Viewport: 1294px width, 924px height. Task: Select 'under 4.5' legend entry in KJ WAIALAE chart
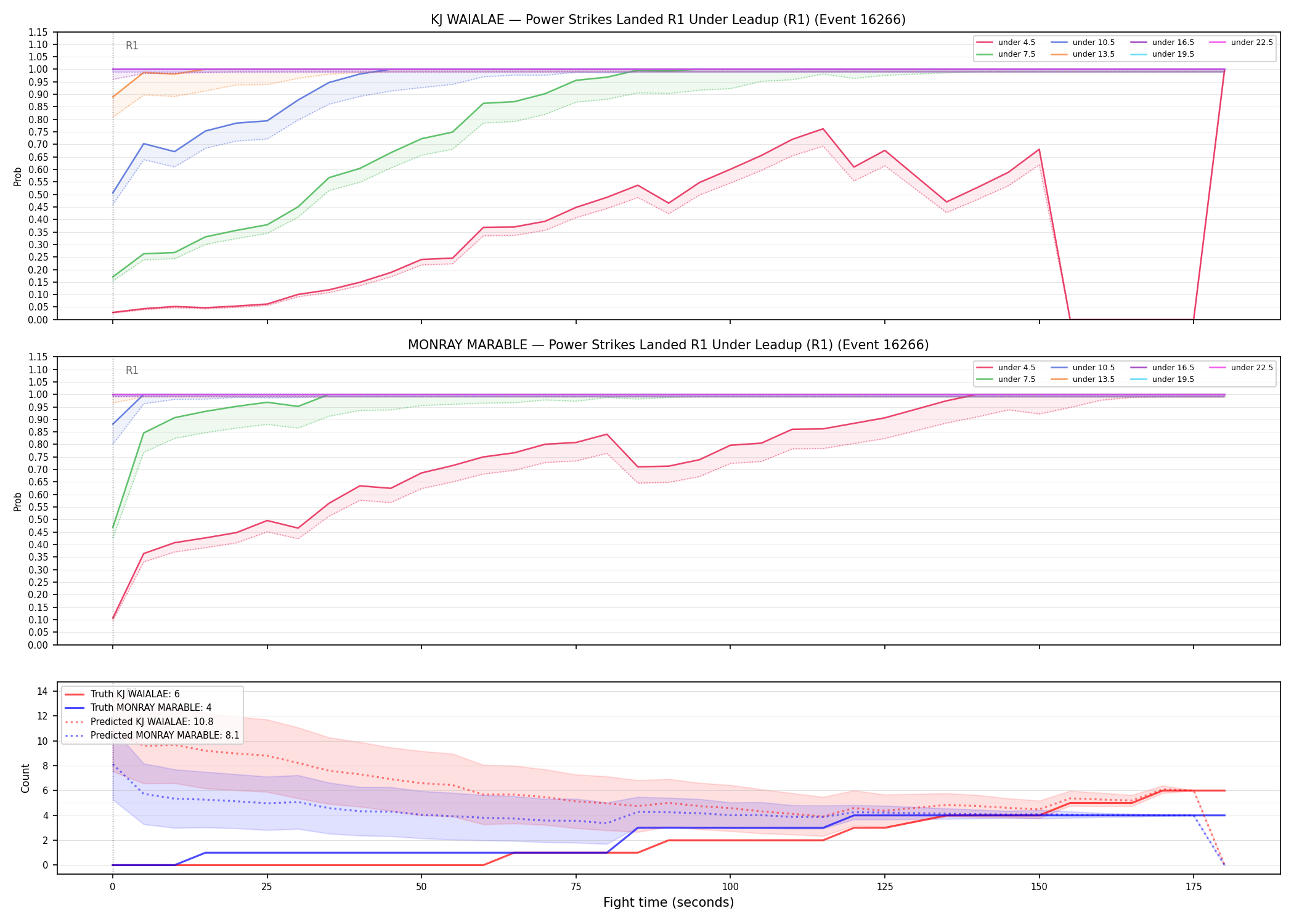(1006, 43)
